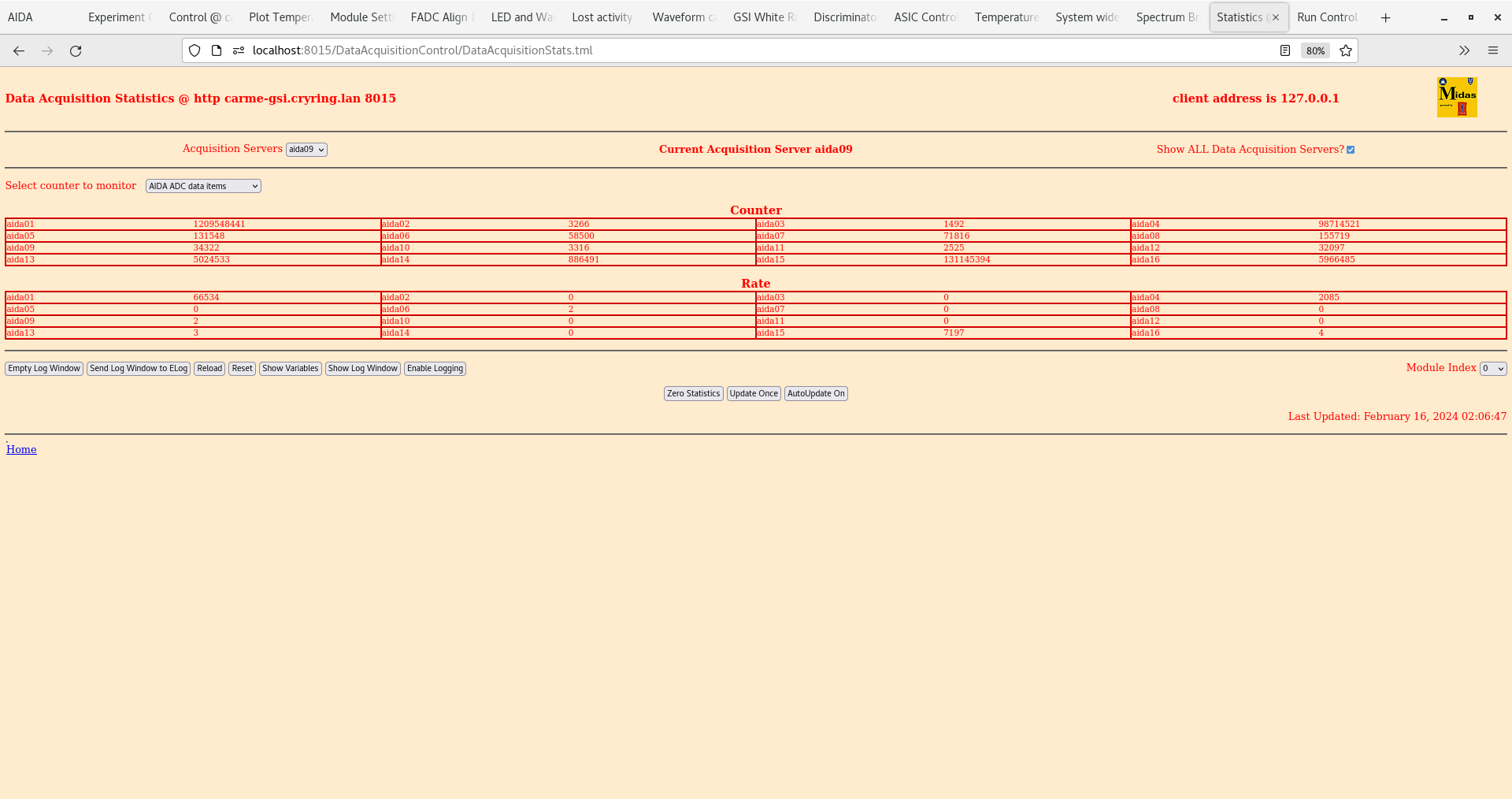Reset zoom level at 80% badge
This screenshot has height=799, width=1512.
coord(1315,50)
